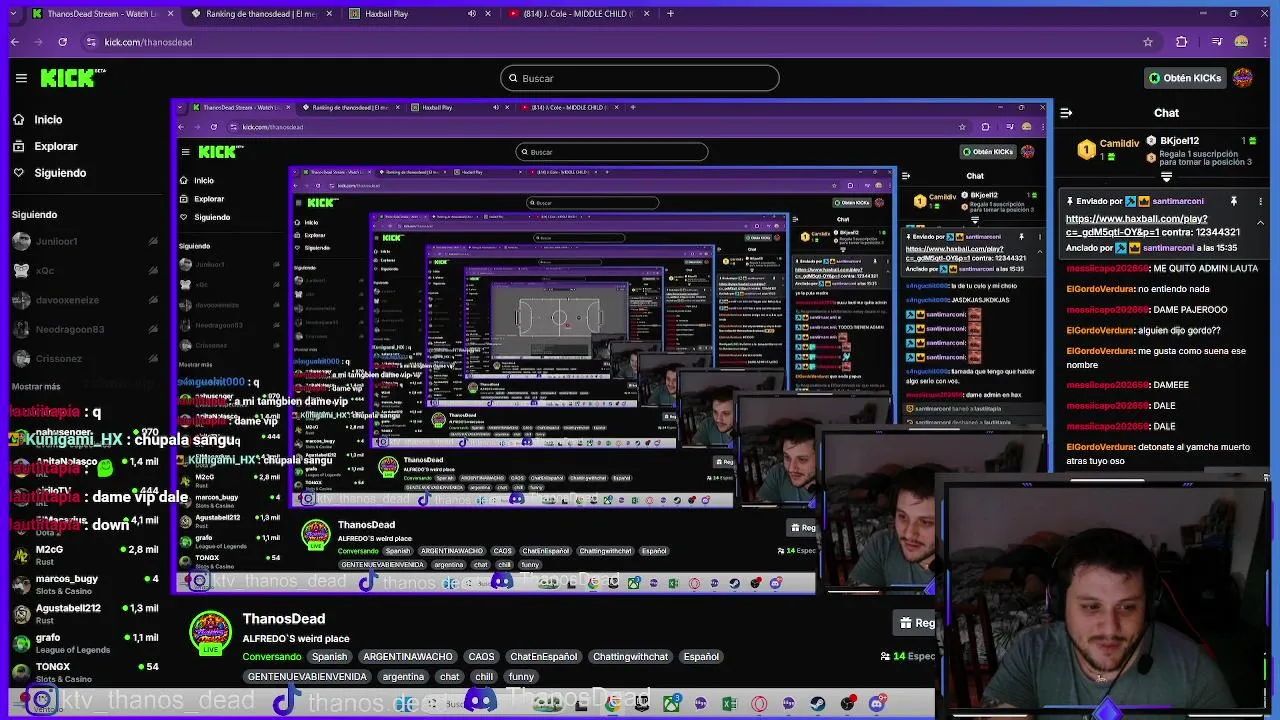Click the ThanosDead LIVE channel avatar

pos(210,632)
